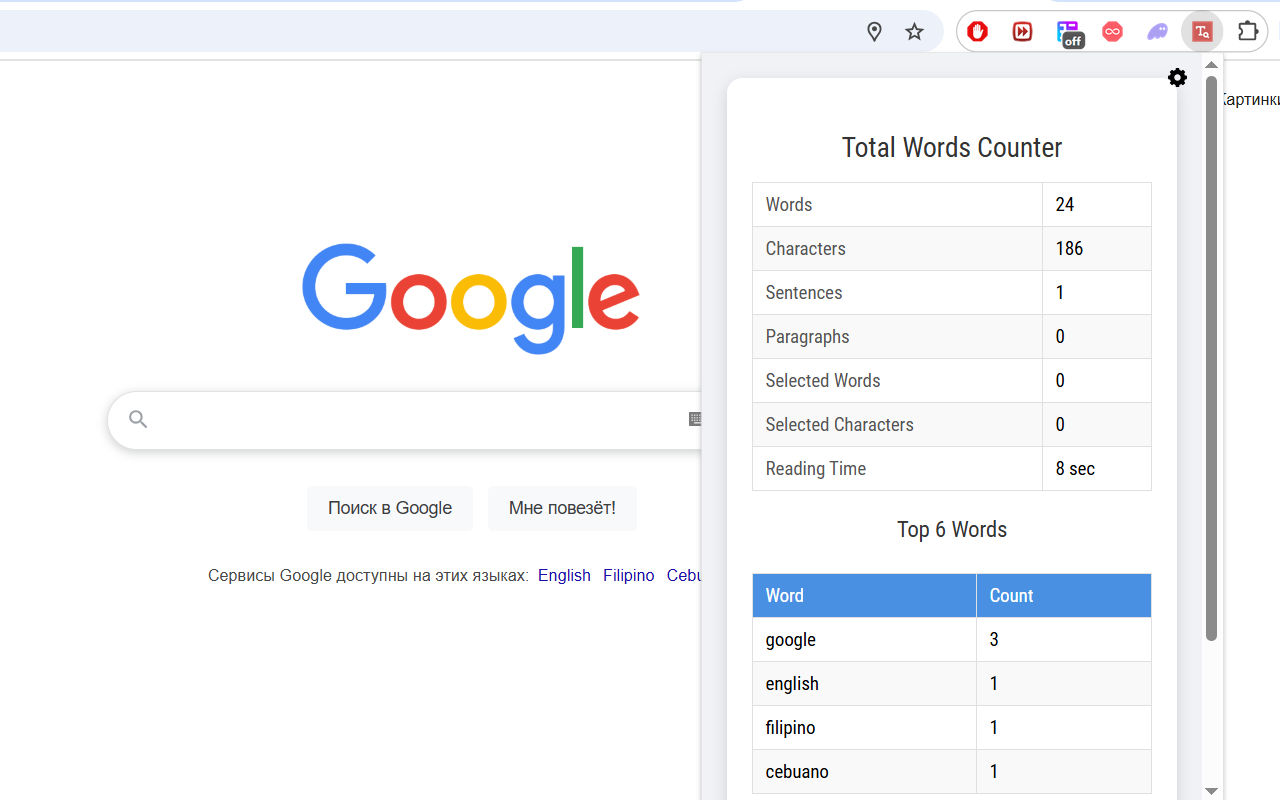Open the on-screen keyboard in search box
Screen dimensions: 1280x800
695,420
